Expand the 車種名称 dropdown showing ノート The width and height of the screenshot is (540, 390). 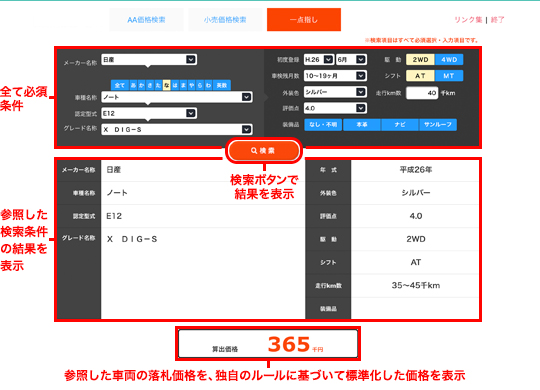click(x=177, y=97)
